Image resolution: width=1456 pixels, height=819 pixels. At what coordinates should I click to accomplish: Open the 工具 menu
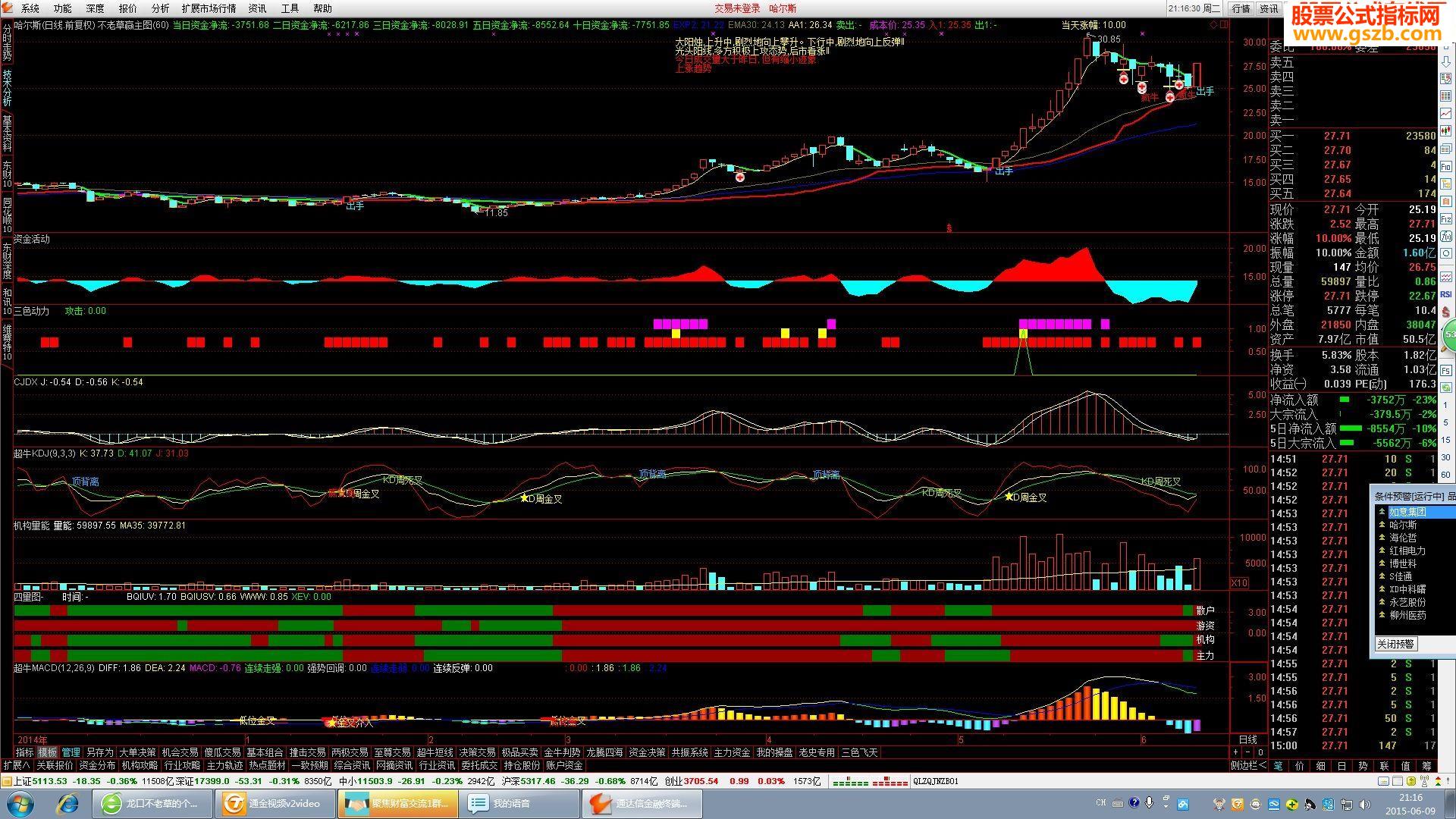[290, 8]
